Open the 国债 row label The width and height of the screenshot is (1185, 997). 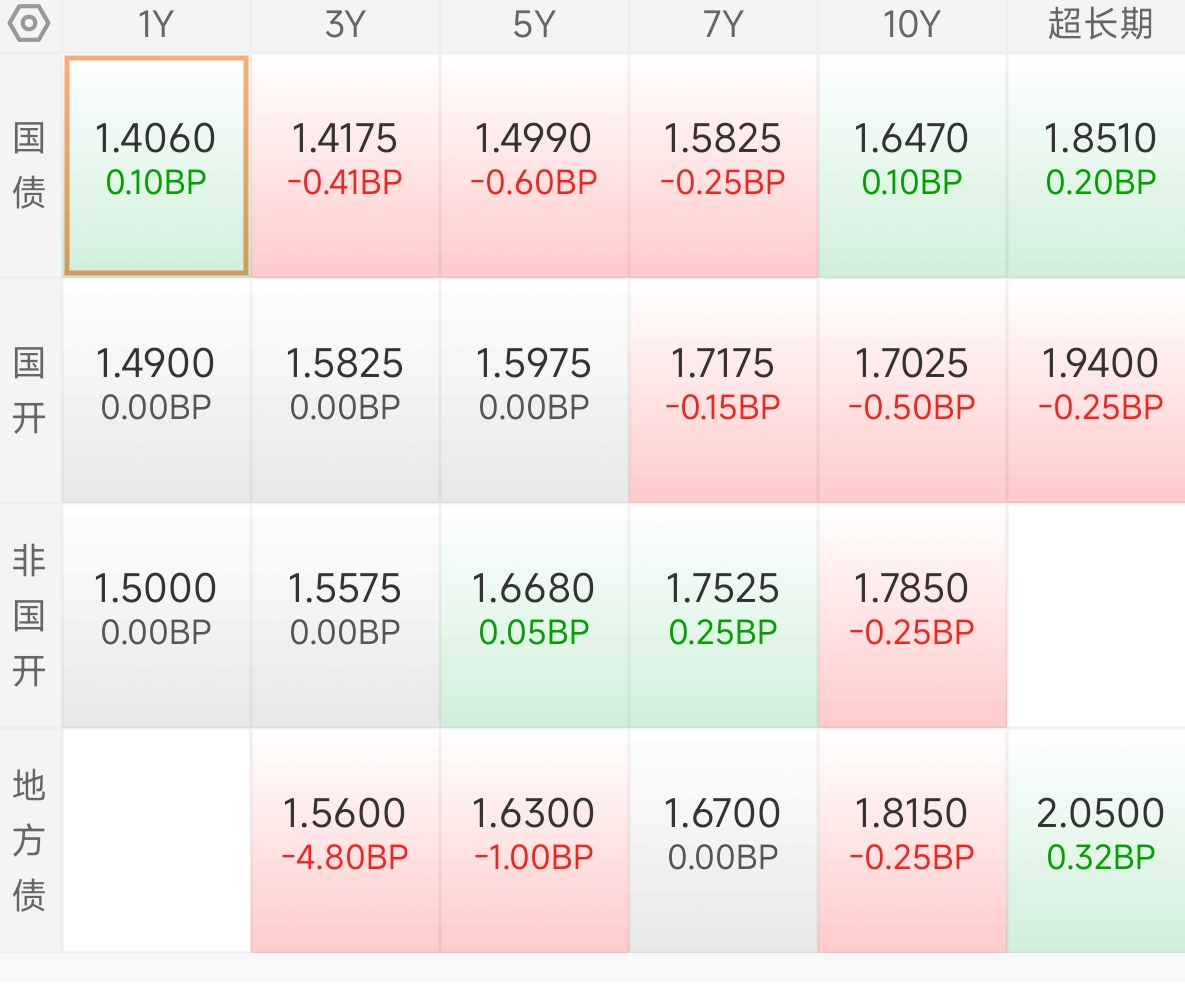pos(29,166)
